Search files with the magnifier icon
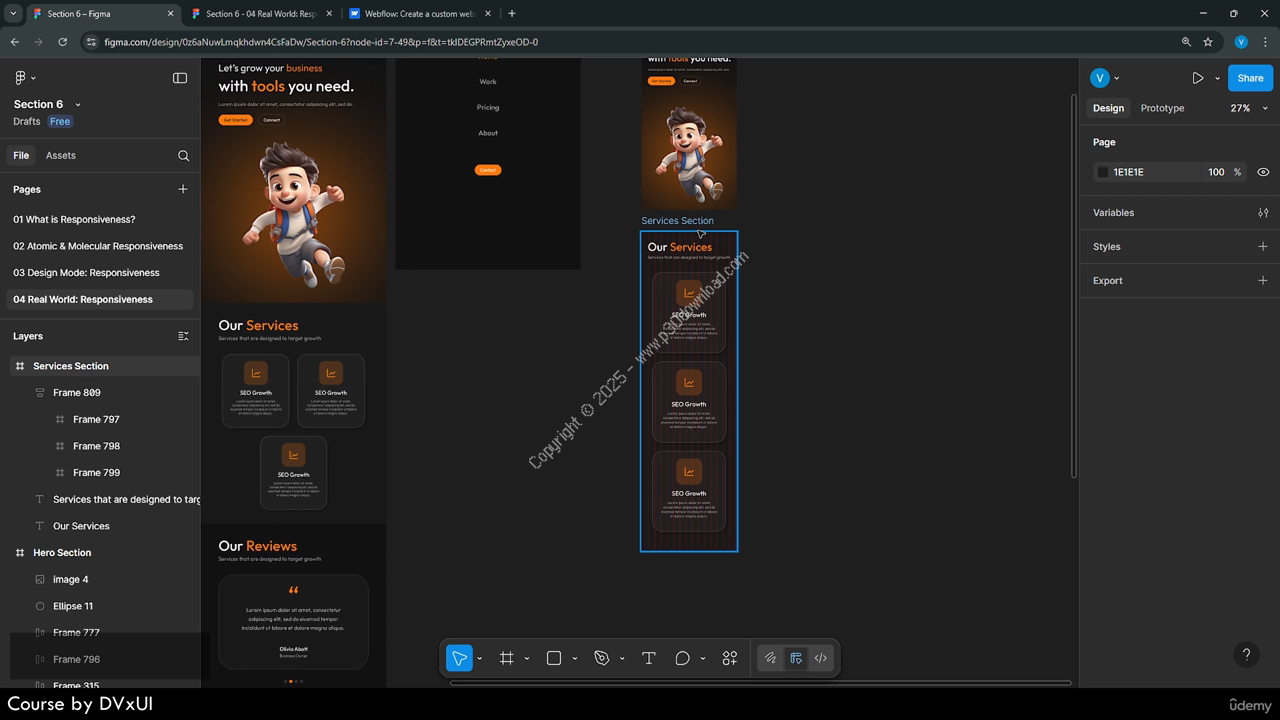This screenshot has width=1280, height=720. pos(183,156)
